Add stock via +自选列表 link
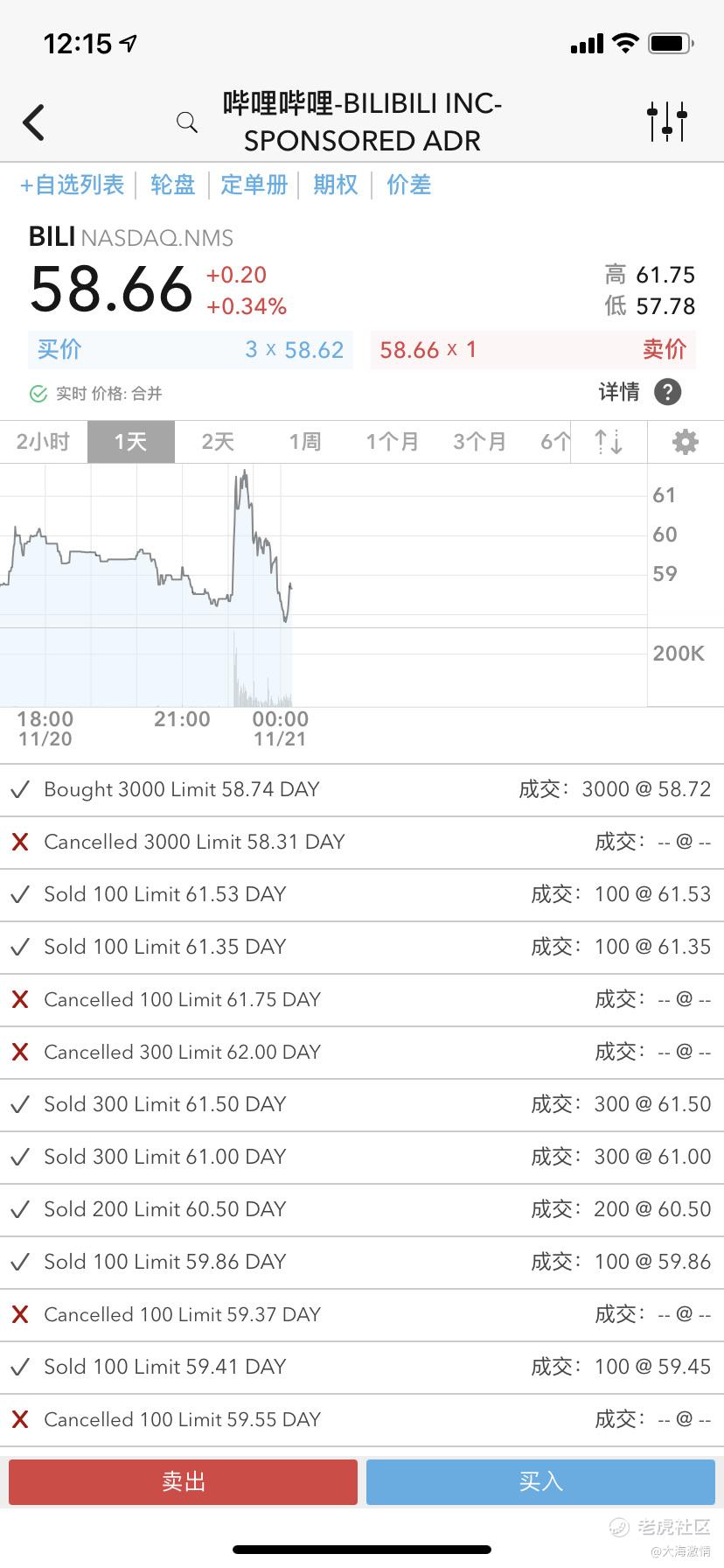 coord(73,185)
